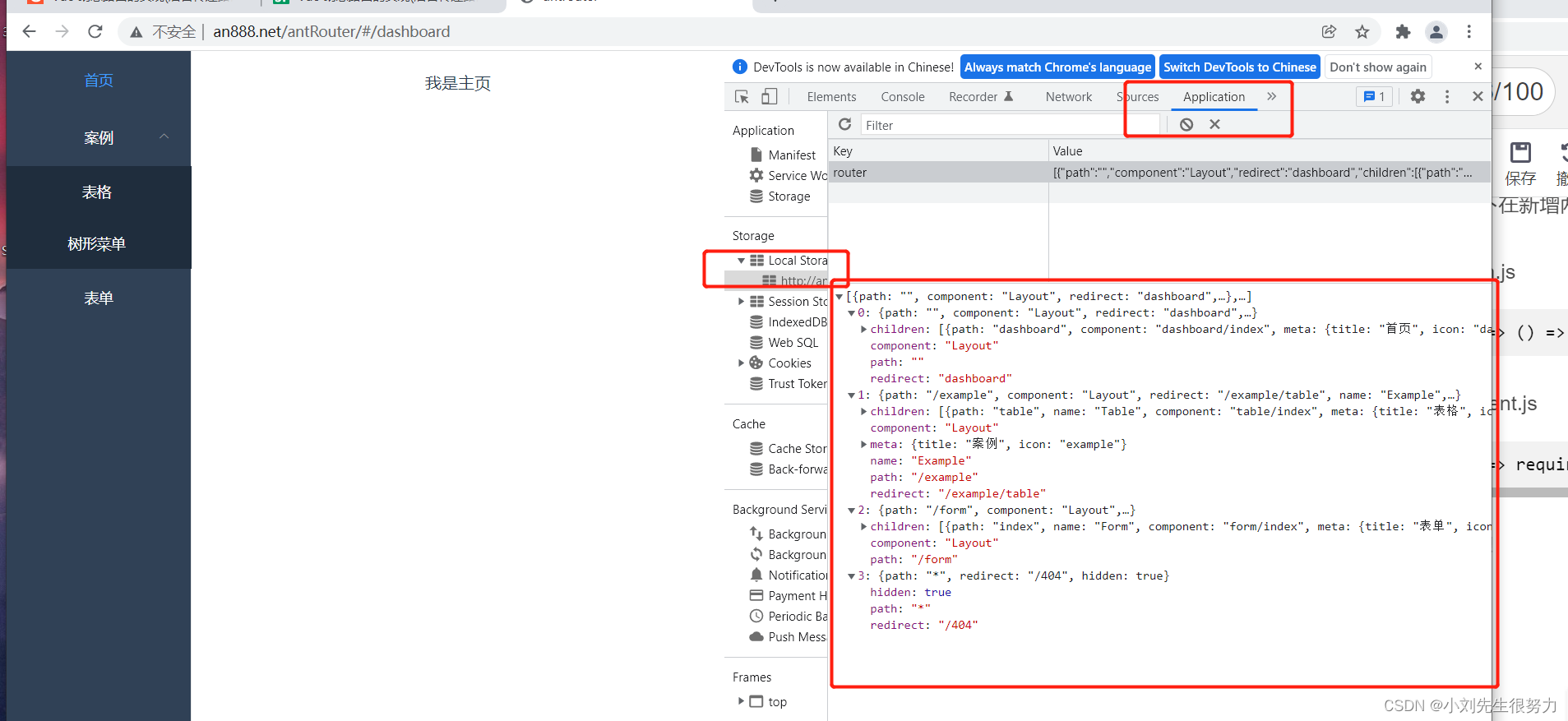Image resolution: width=1568 pixels, height=721 pixels.
Task: Click Don't show again button
Action: 1377,67
